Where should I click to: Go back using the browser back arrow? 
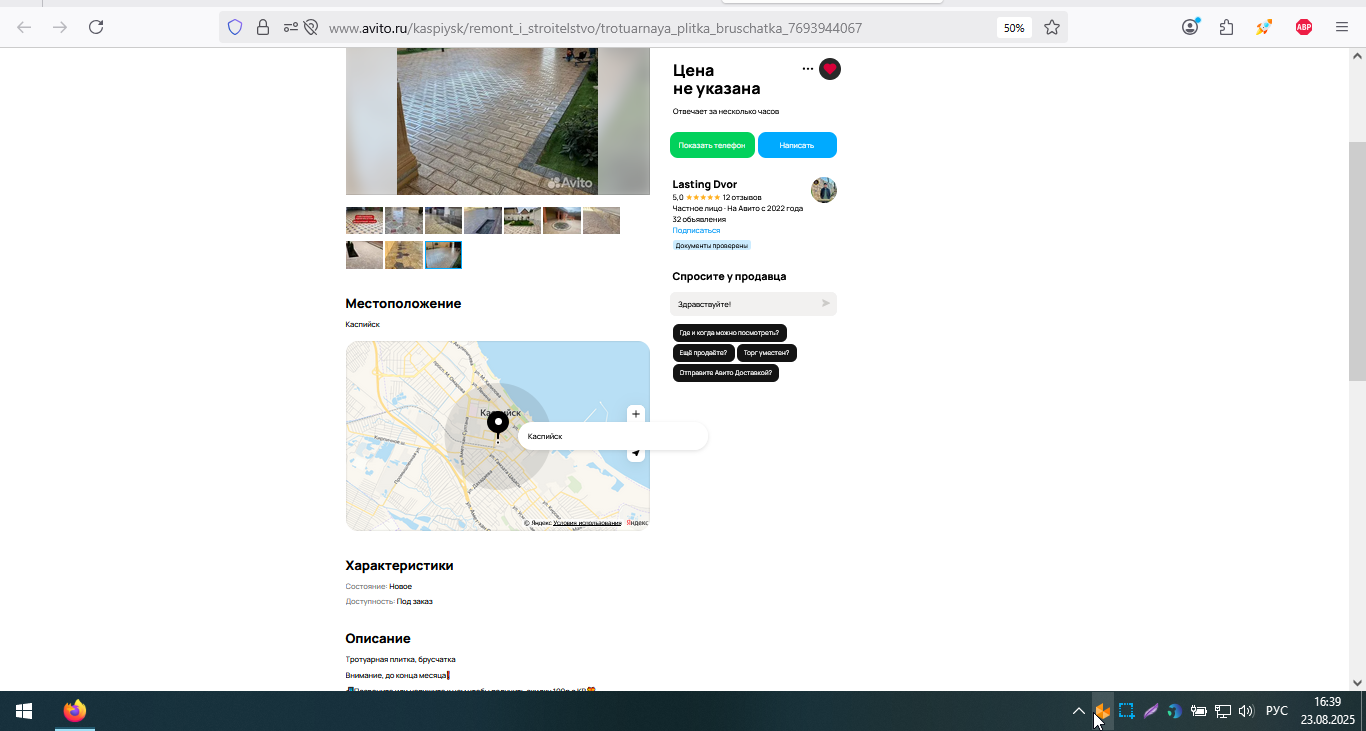point(24,27)
